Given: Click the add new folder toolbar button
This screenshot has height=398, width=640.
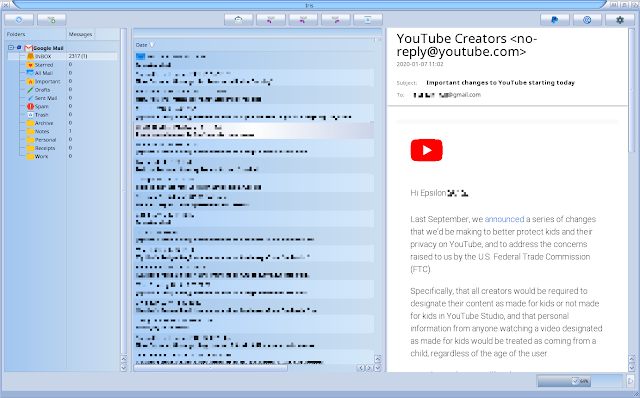Looking at the screenshot, I should click(51, 20).
